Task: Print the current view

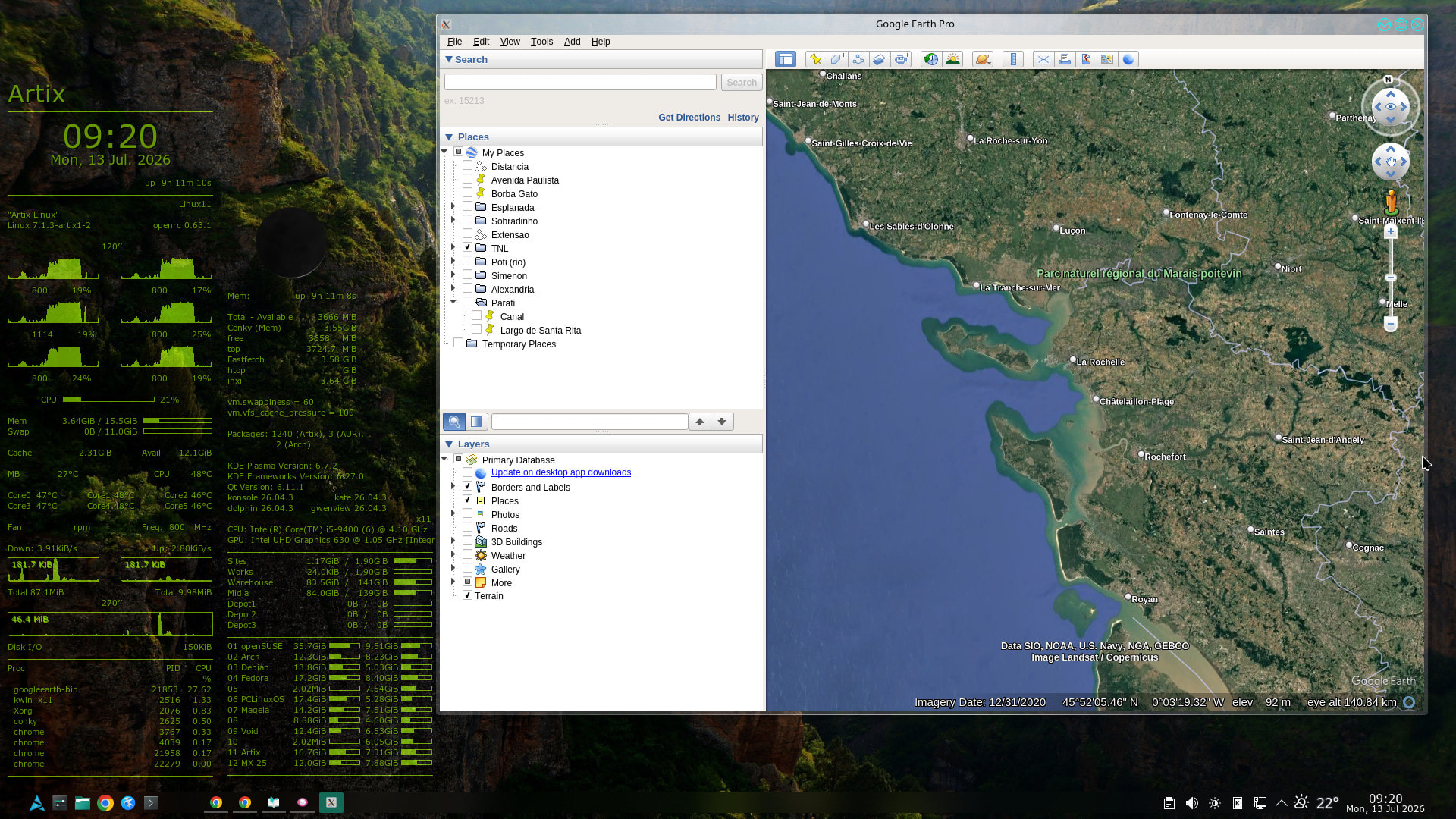Action: click(x=1065, y=59)
